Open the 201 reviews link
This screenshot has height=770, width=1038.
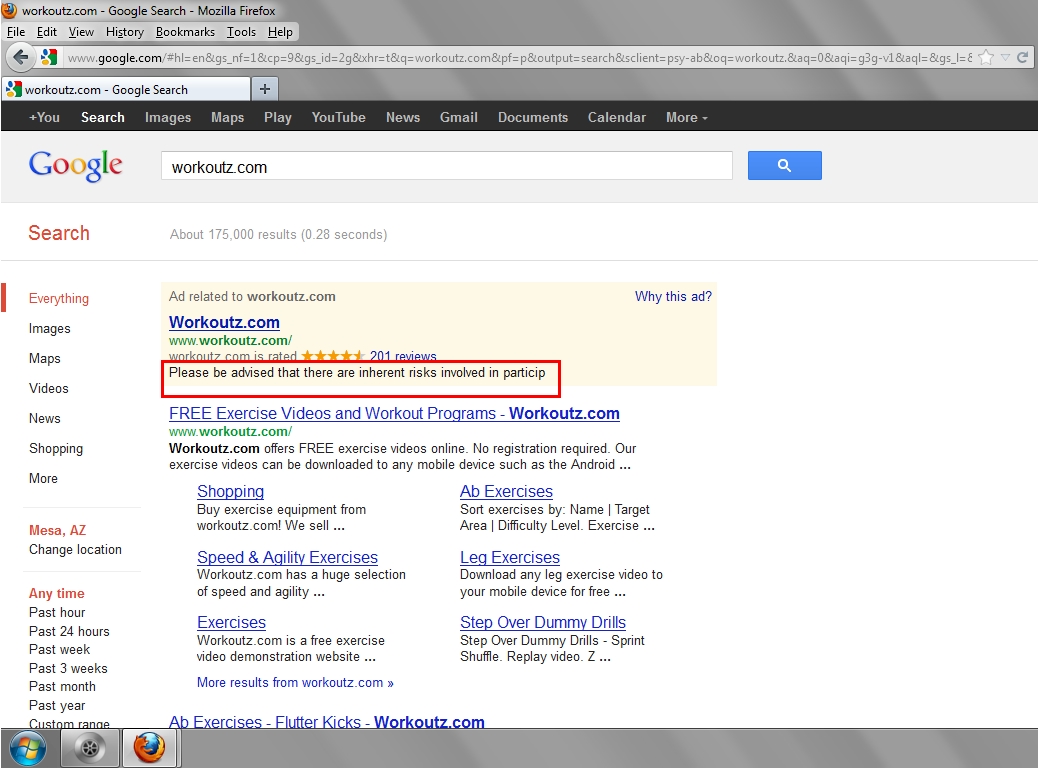403,356
